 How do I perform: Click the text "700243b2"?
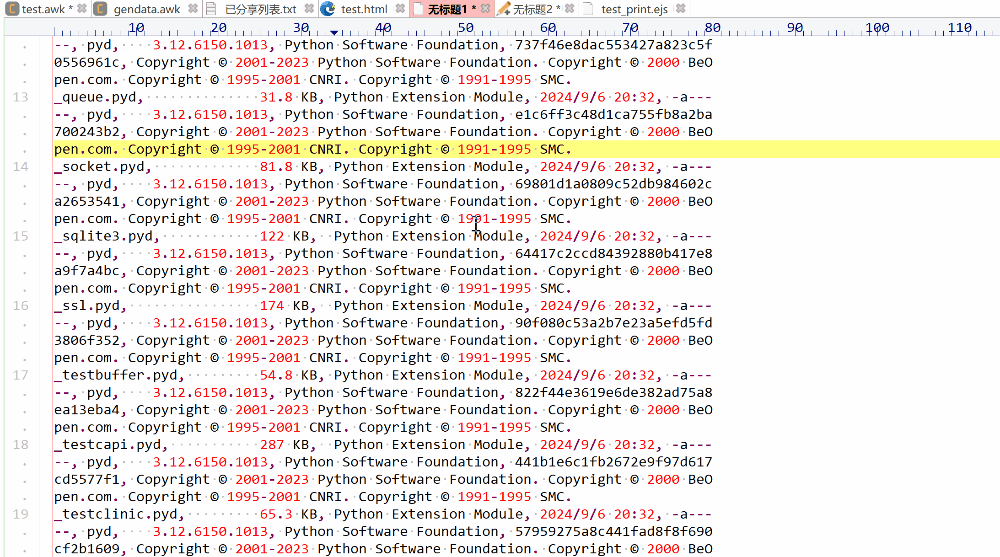click(x=87, y=132)
